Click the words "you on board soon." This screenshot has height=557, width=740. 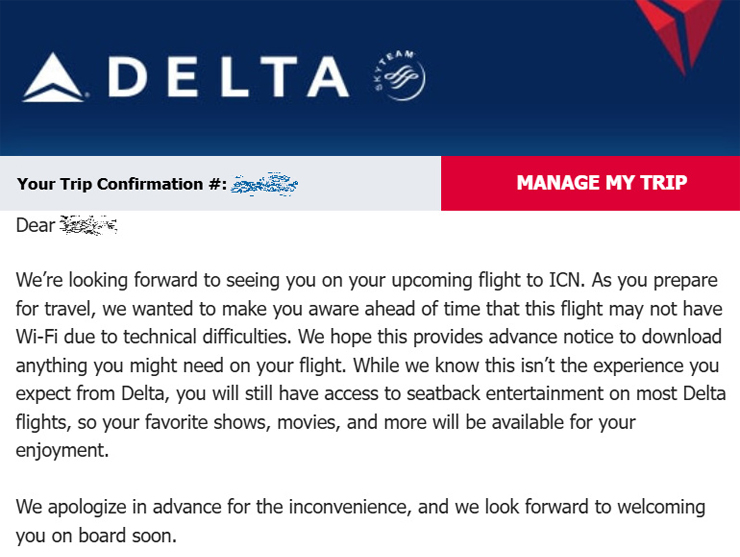click(96, 536)
